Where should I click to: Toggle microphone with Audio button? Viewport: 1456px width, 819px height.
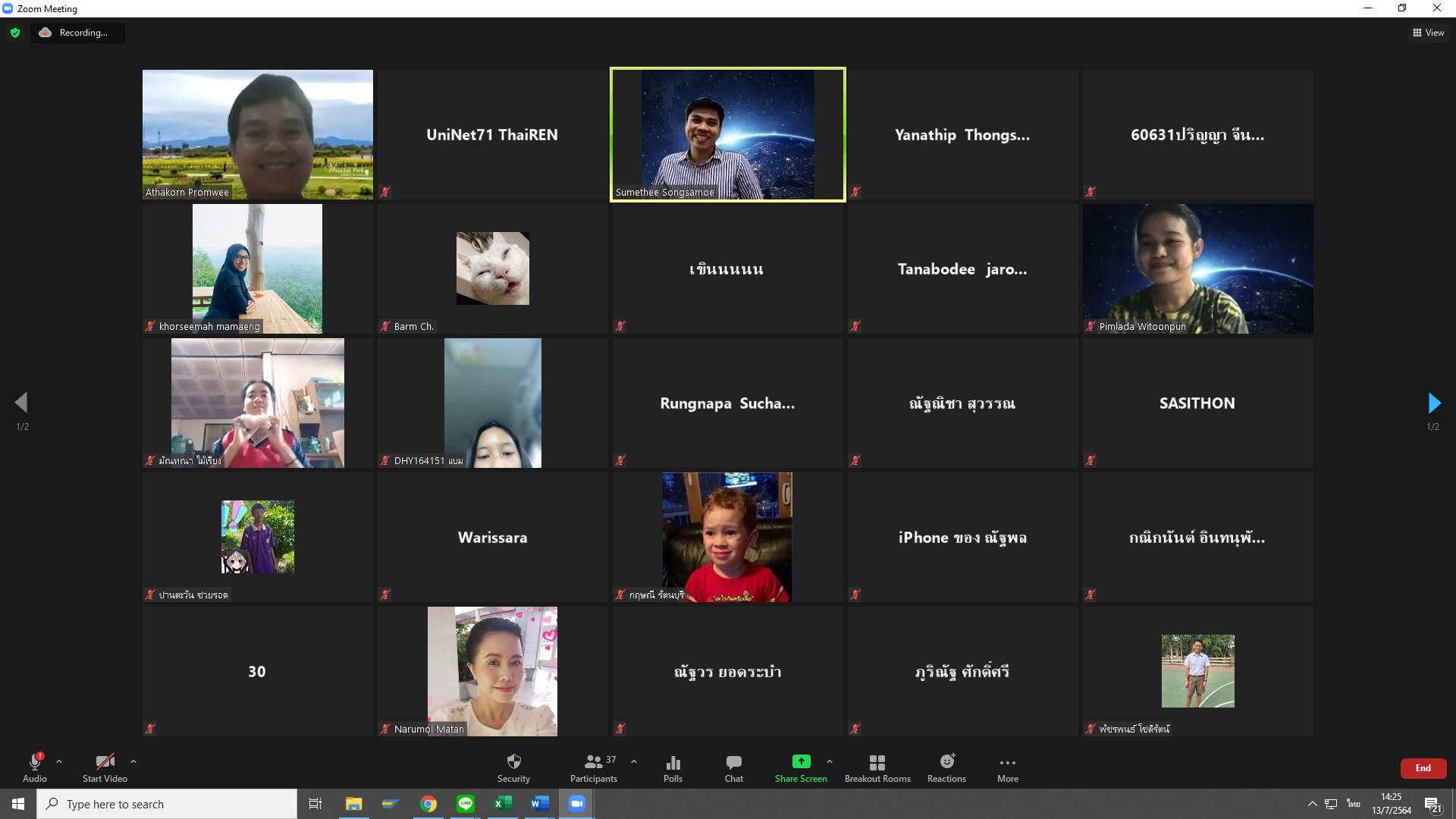click(x=35, y=767)
